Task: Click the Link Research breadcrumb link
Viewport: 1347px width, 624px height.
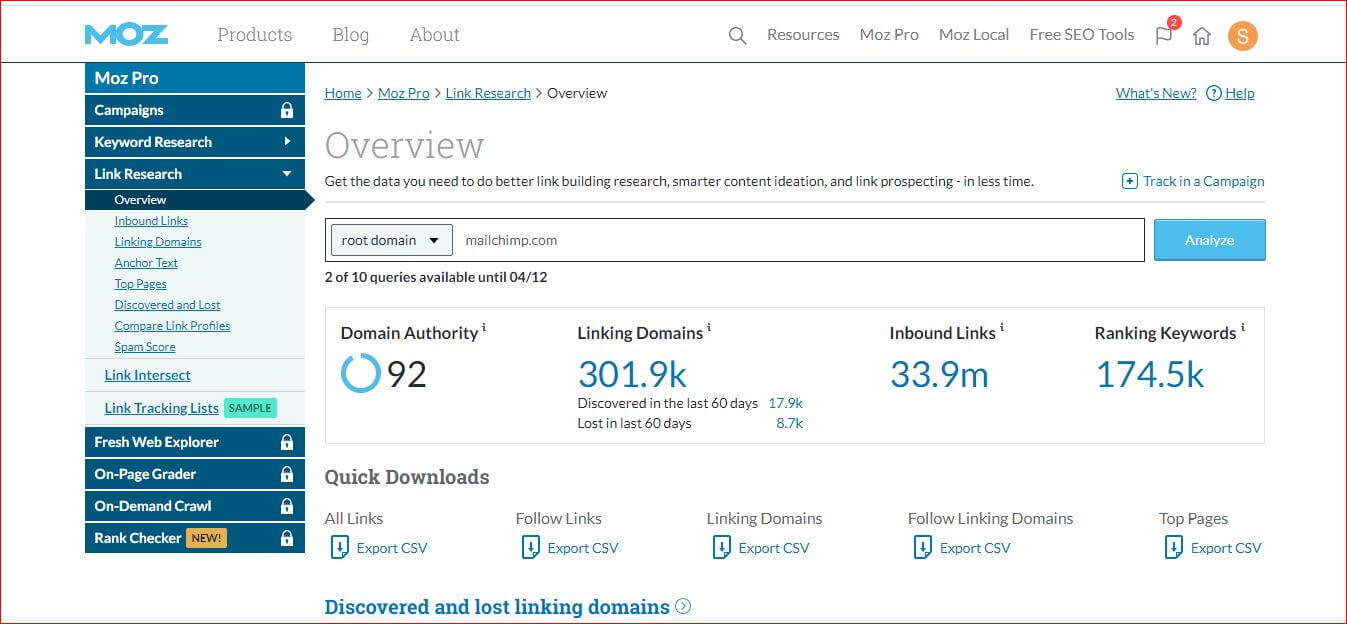Action: 488,93
